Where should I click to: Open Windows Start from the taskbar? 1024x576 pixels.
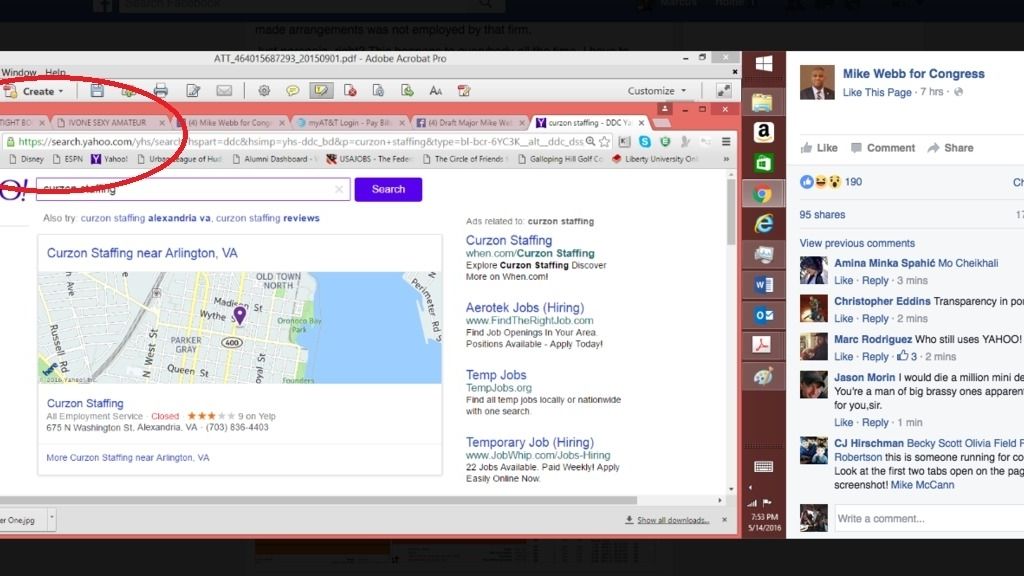pos(763,63)
